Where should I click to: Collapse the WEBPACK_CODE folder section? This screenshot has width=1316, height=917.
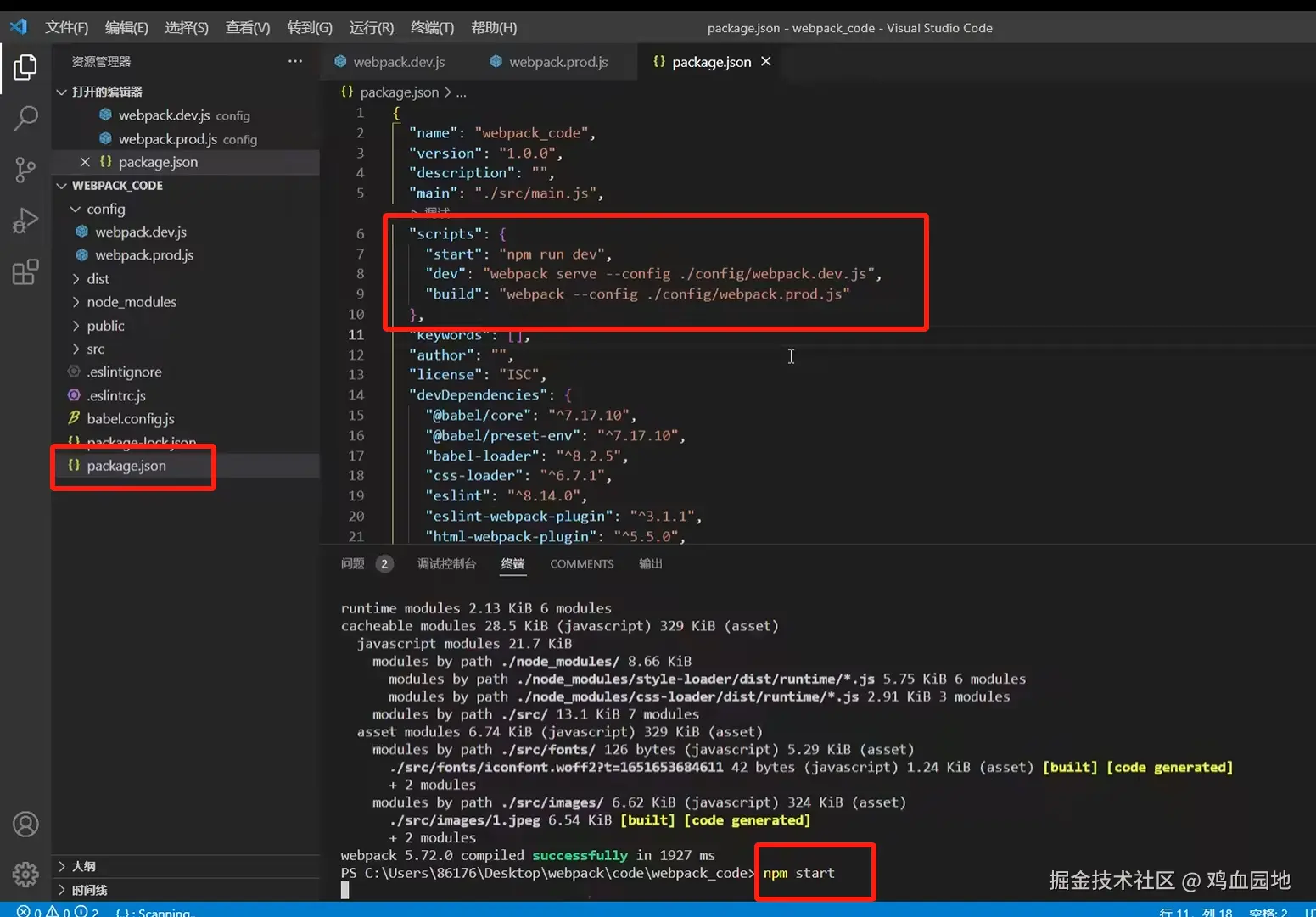coord(186,186)
